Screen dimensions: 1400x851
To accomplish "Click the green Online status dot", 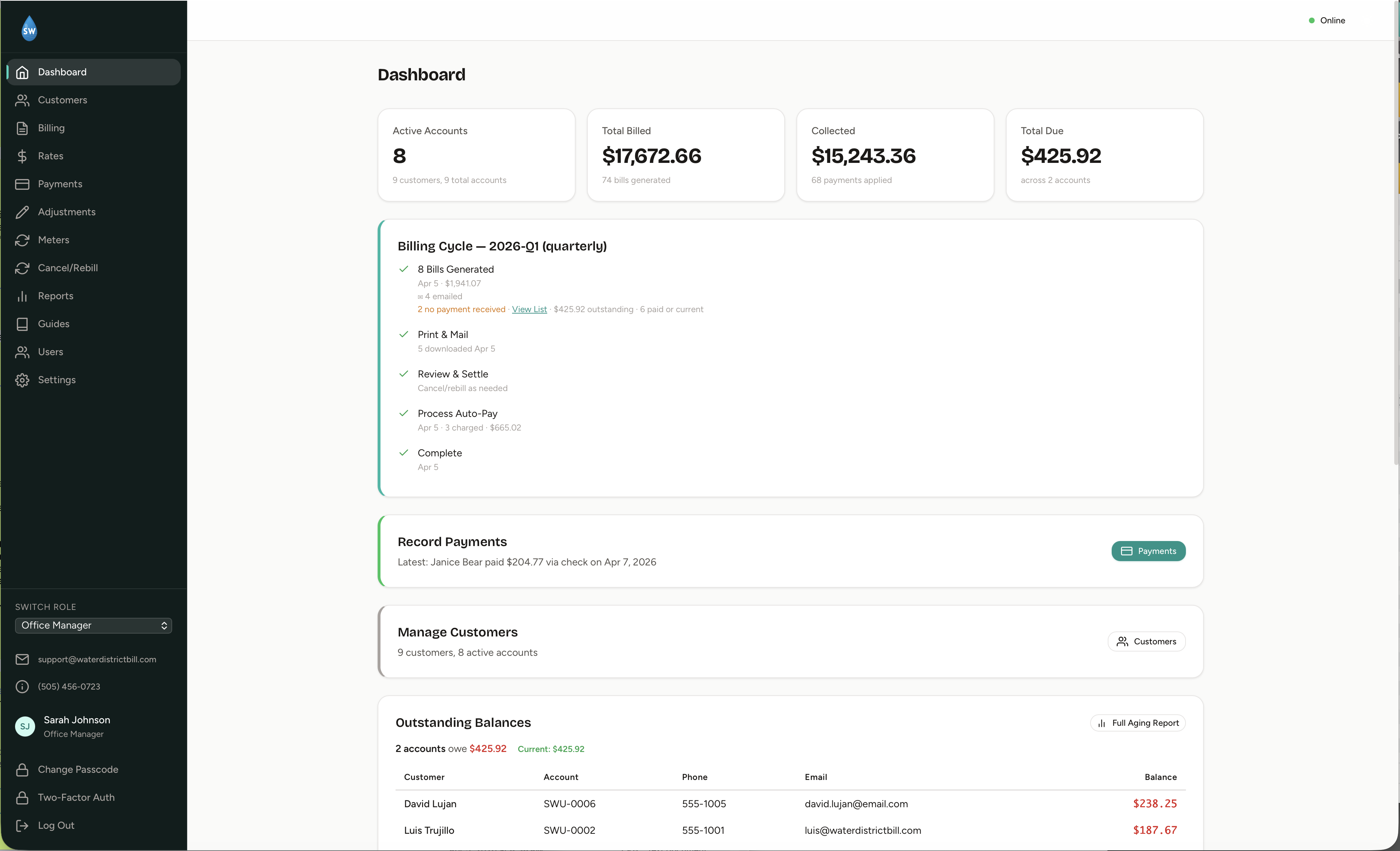I will coord(1311,20).
